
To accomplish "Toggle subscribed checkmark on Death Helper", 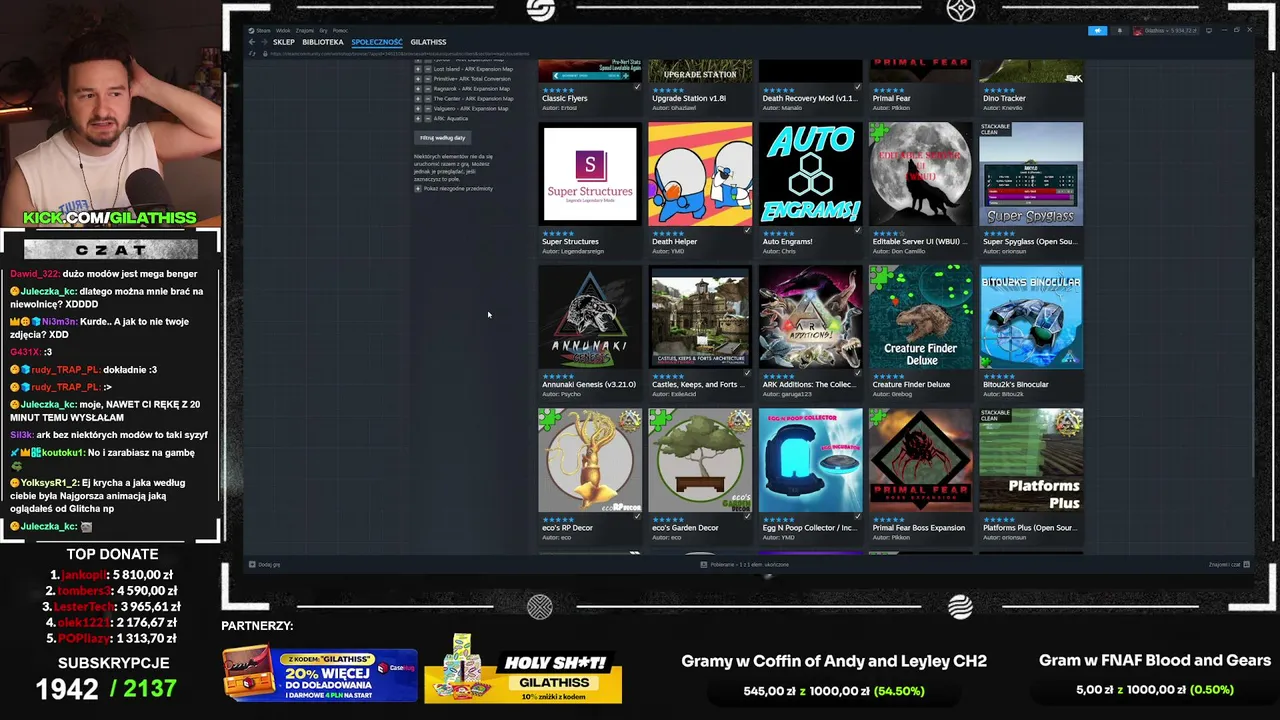I will click(x=747, y=230).
